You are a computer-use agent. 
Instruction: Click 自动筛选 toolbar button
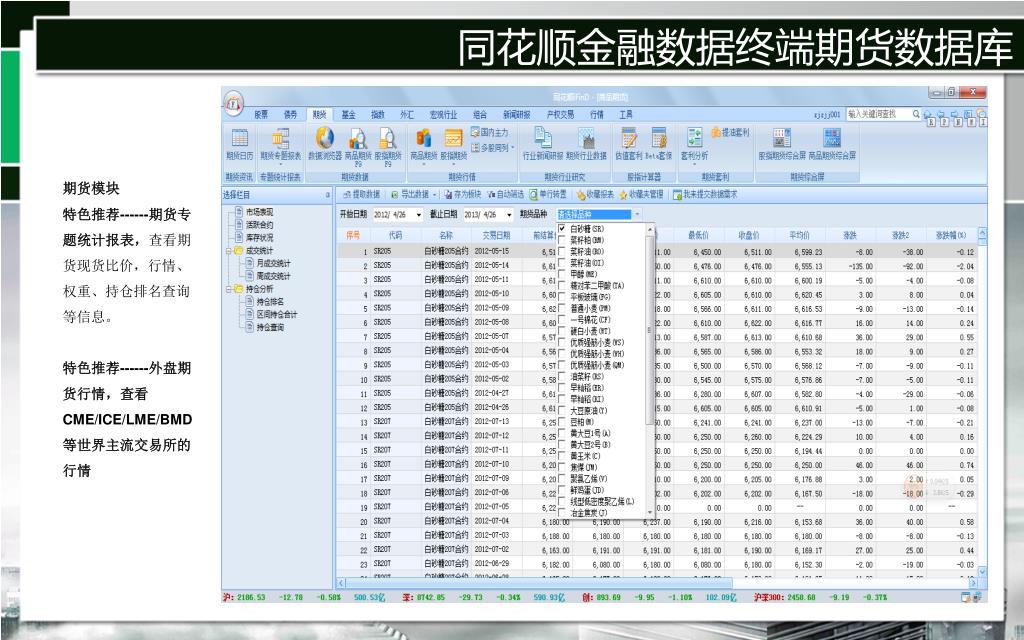505,195
